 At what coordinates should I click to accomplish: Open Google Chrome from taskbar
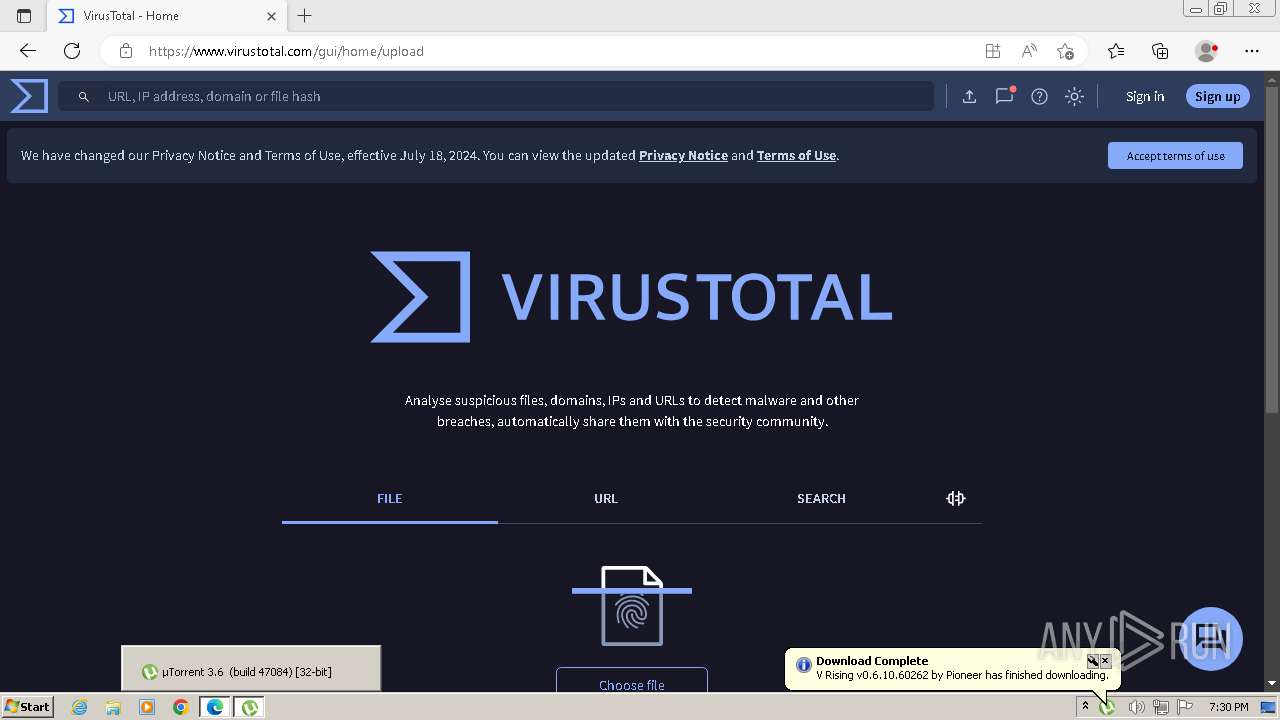coord(180,707)
